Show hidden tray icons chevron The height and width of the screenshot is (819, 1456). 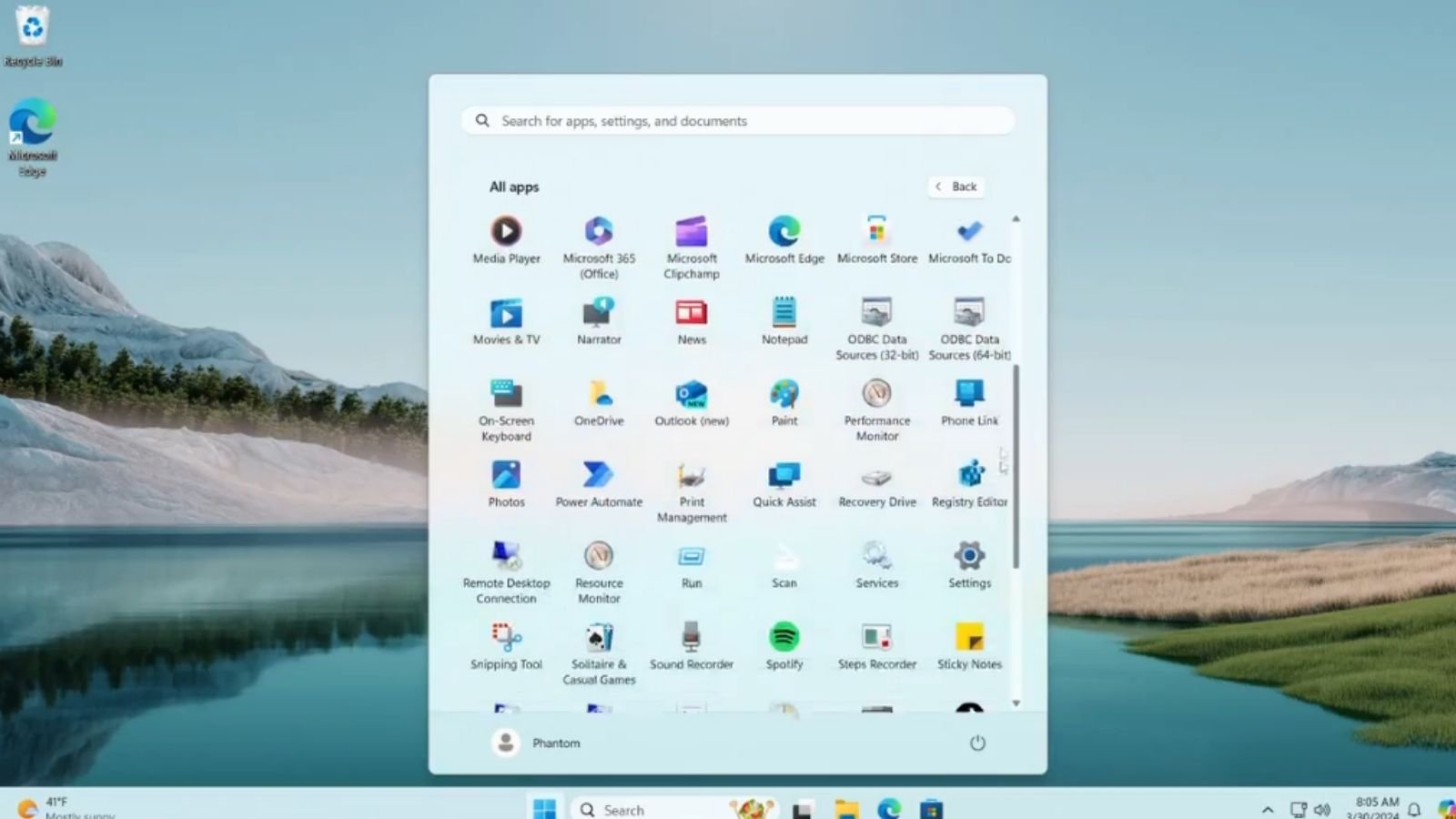(1268, 809)
